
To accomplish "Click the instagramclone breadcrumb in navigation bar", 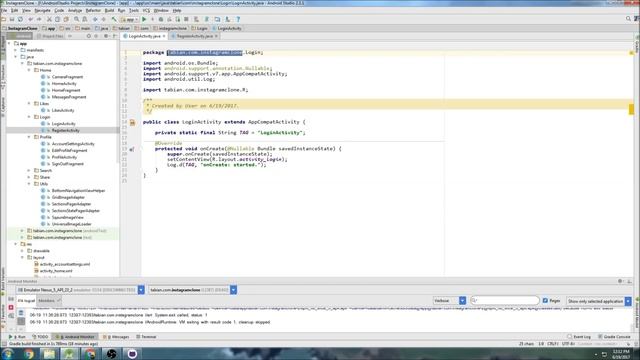I will pyautogui.click(x=170, y=29).
